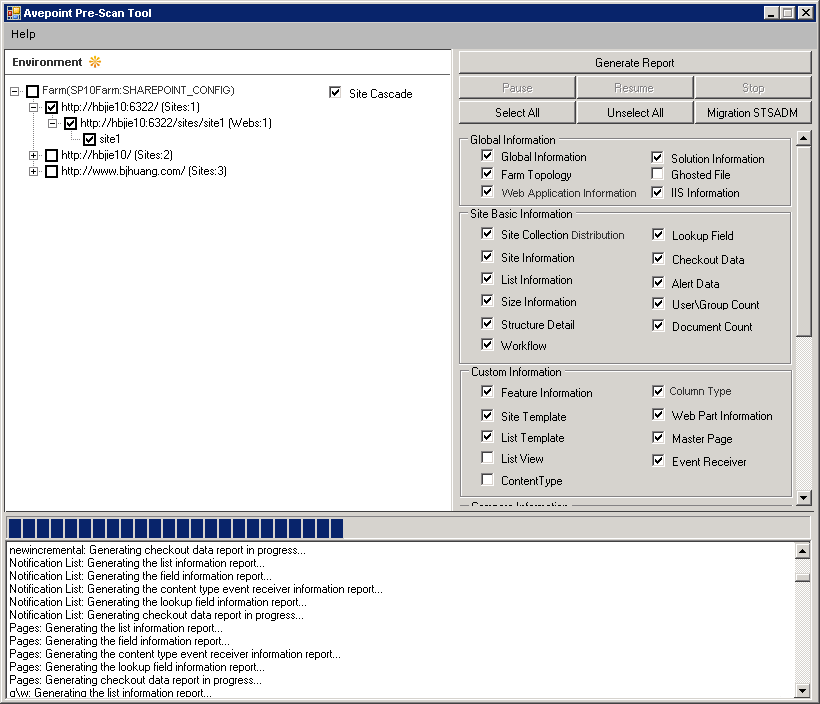Screen dimensions: 820x704
Task: Expand the http://hbjie10/ tree node
Action: [33, 155]
